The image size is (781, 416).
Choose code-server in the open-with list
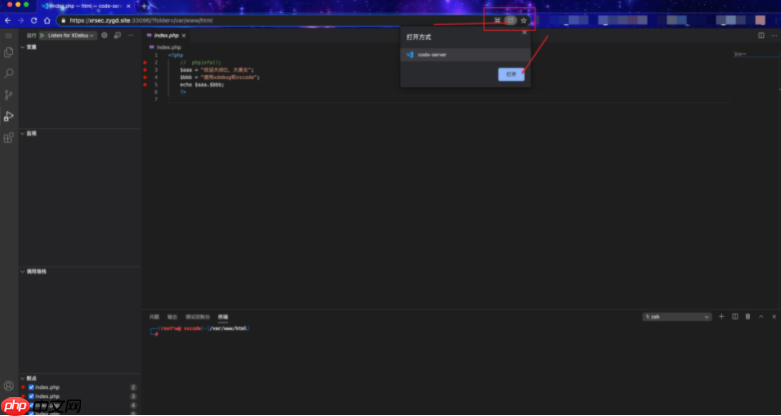pyautogui.click(x=465, y=55)
